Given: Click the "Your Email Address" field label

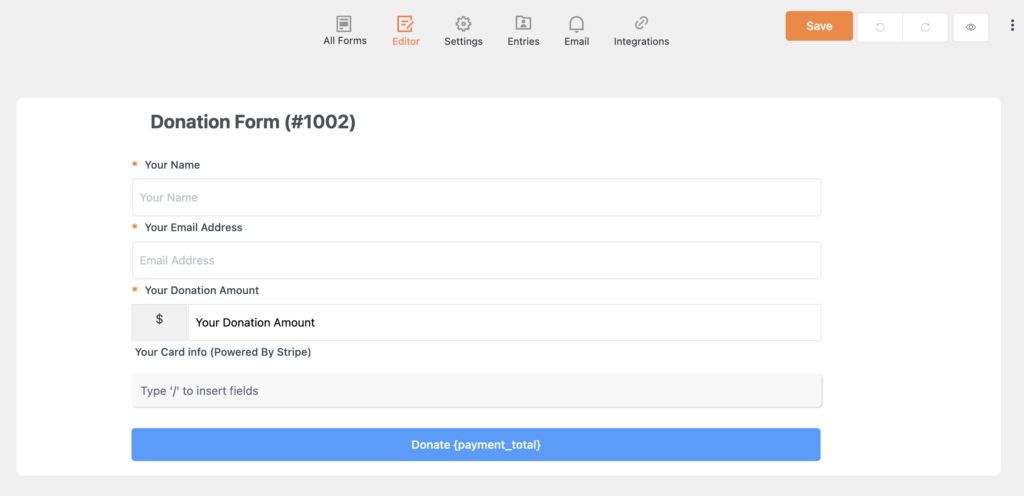Looking at the screenshot, I should (x=193, y=227).
